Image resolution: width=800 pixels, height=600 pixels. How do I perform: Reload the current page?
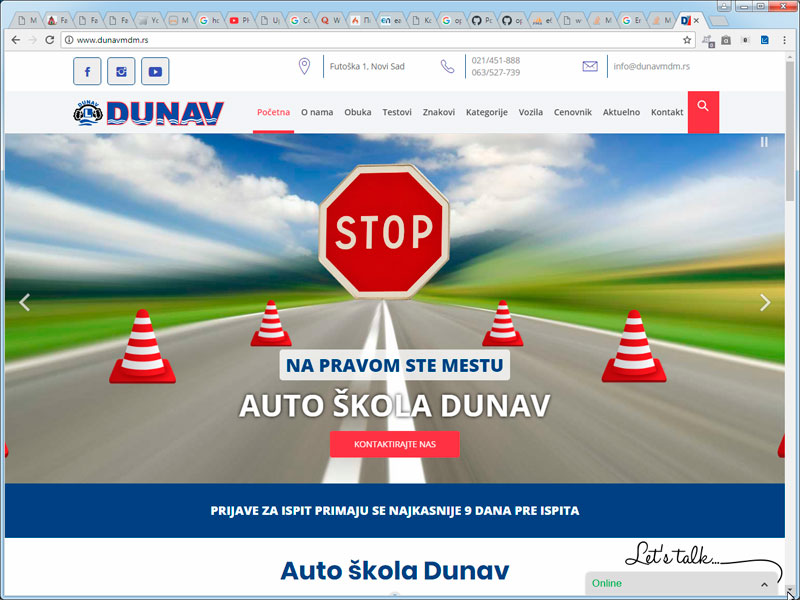tap(49, 40)
